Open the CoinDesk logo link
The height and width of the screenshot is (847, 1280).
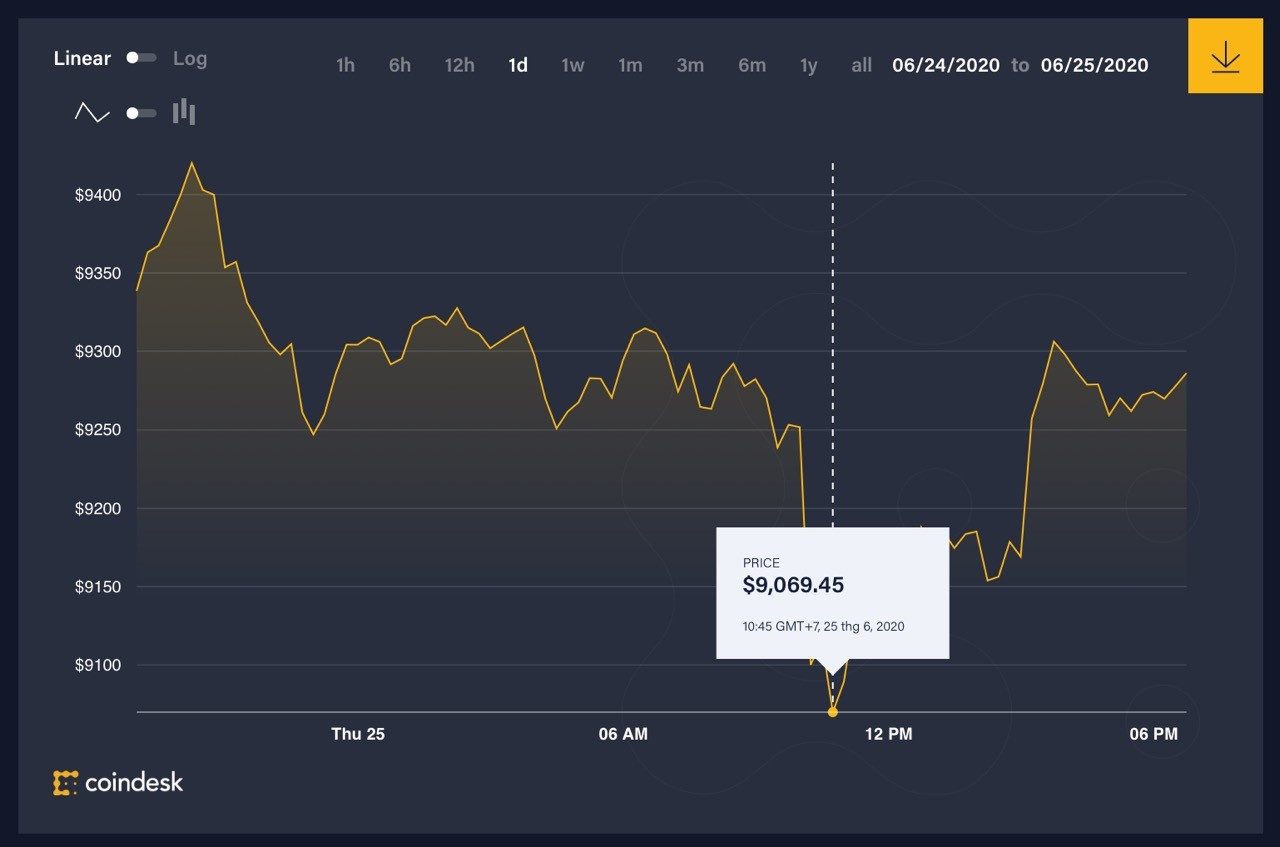(118, 782)
